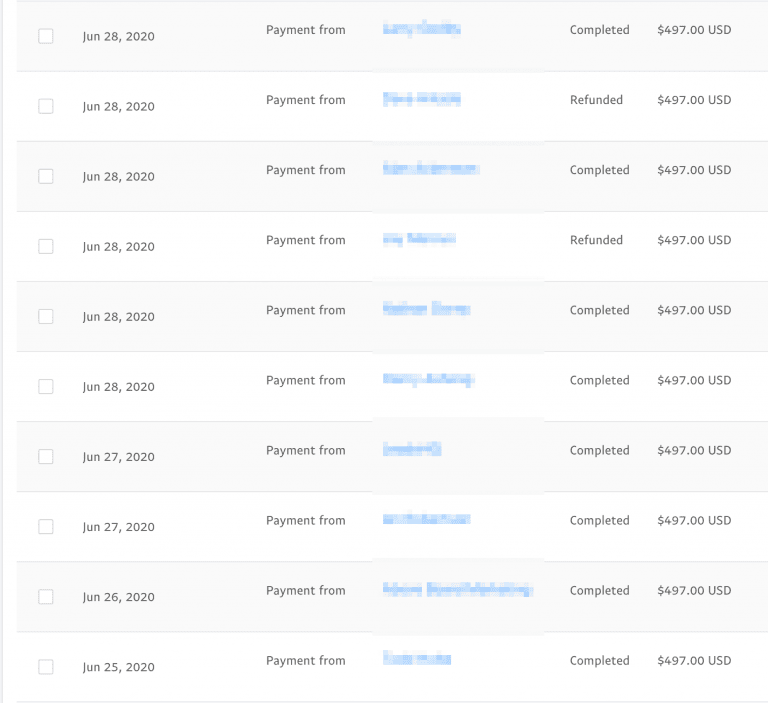Screen dimensions: 768x703
Task: Tick the checkbox of the first Refunded payment
Action: click(46, 106)
